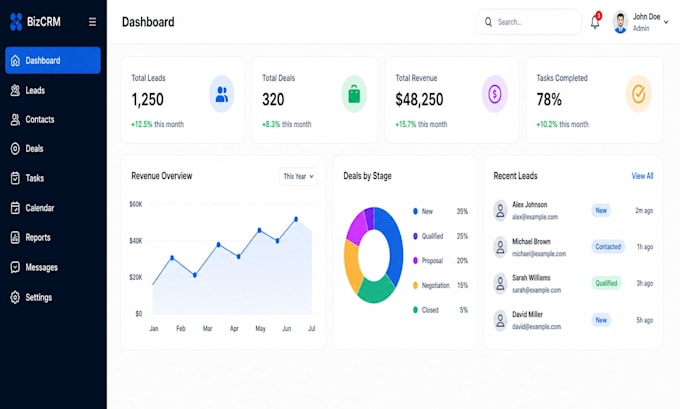The width and height of the screenshot is (680, 409).
Task: Click the magnifier icon in search box
Action: coord(488,22)
